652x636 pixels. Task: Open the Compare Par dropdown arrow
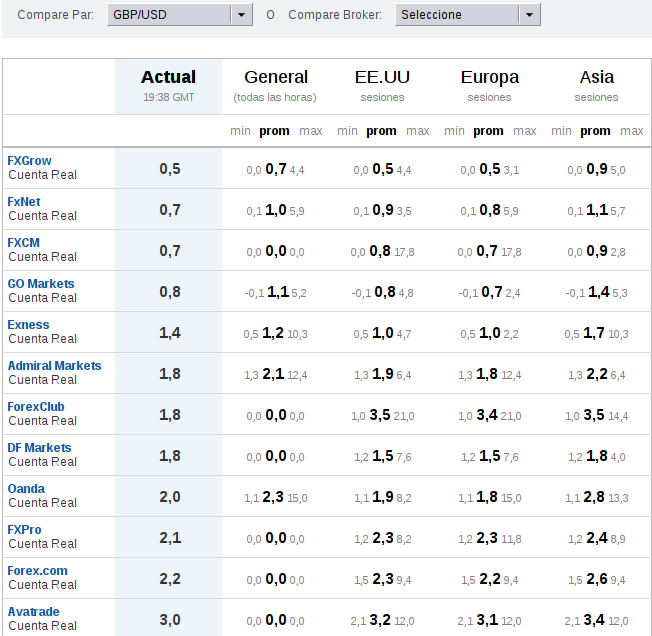(241, 15)
